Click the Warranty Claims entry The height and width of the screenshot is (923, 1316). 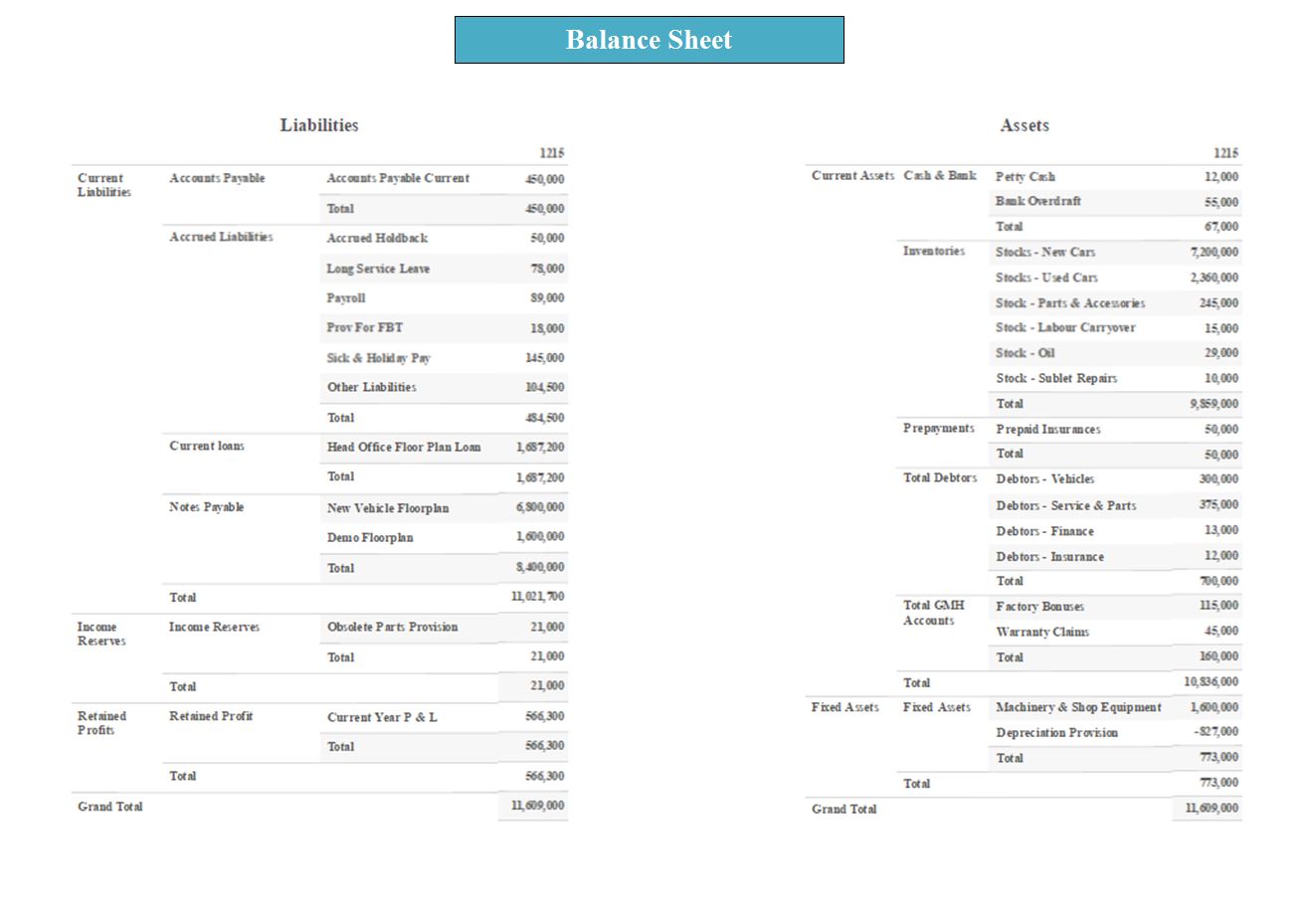coord(1041,633)
